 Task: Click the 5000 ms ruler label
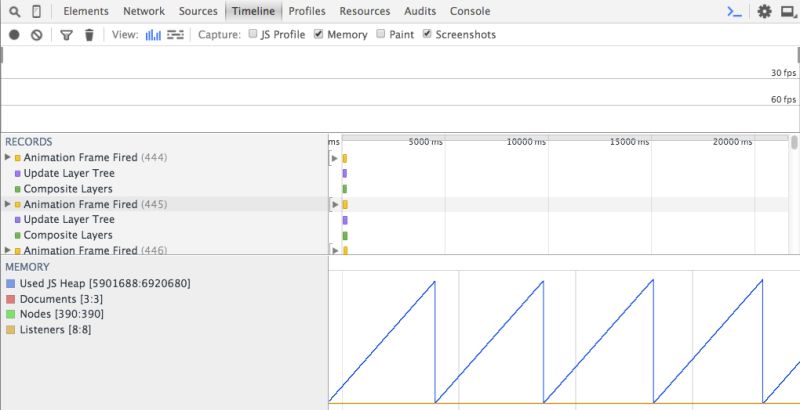click(426, 142)
